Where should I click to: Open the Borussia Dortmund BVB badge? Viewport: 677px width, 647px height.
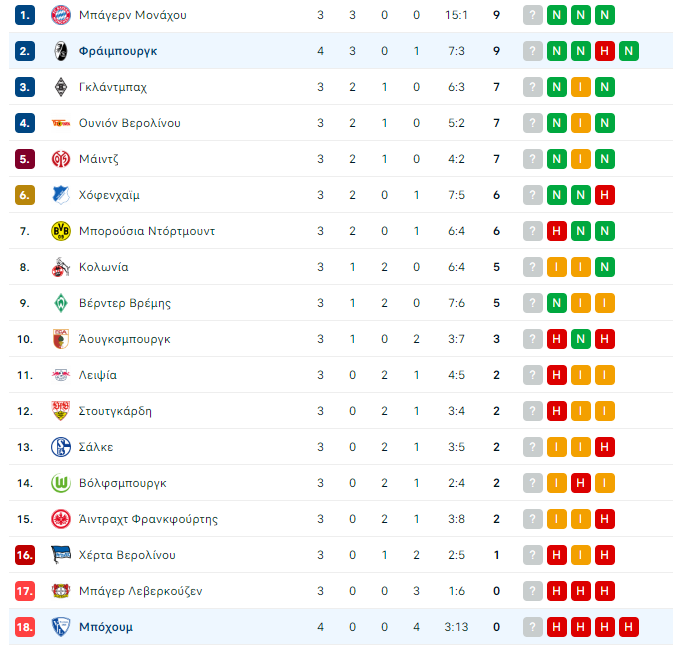click(60, 231)
